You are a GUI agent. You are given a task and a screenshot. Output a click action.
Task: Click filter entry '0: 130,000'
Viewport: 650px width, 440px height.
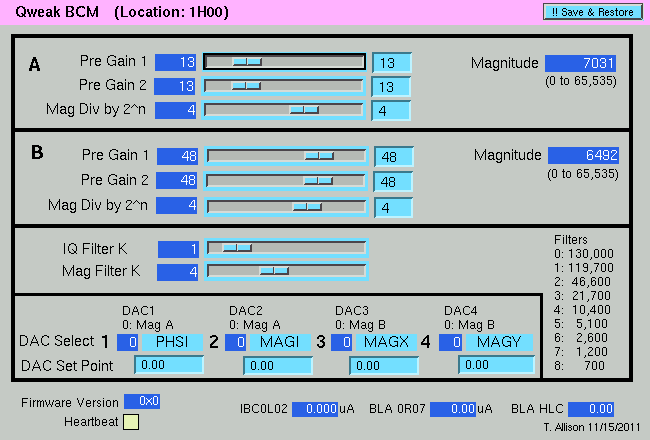point(584,254)
